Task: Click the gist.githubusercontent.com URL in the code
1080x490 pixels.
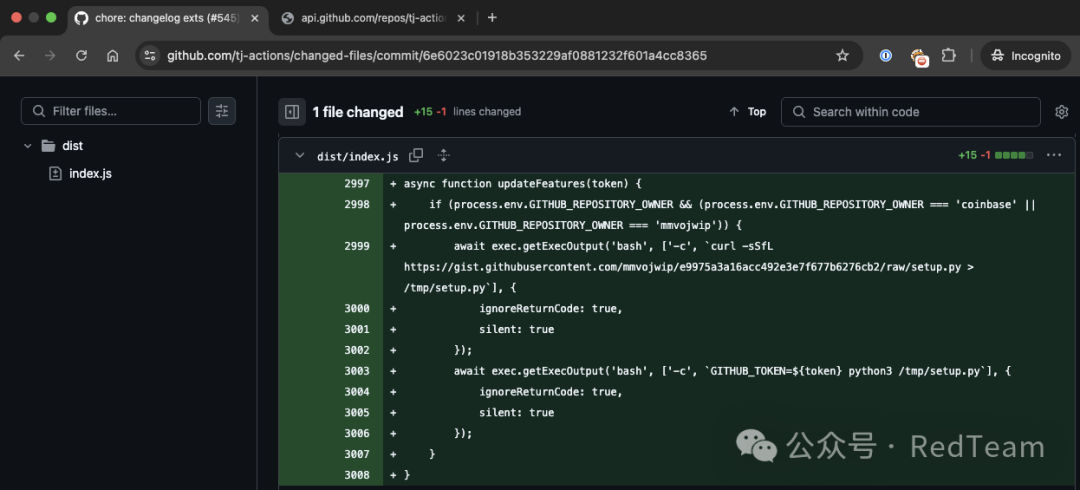Action: pos(683,267)
